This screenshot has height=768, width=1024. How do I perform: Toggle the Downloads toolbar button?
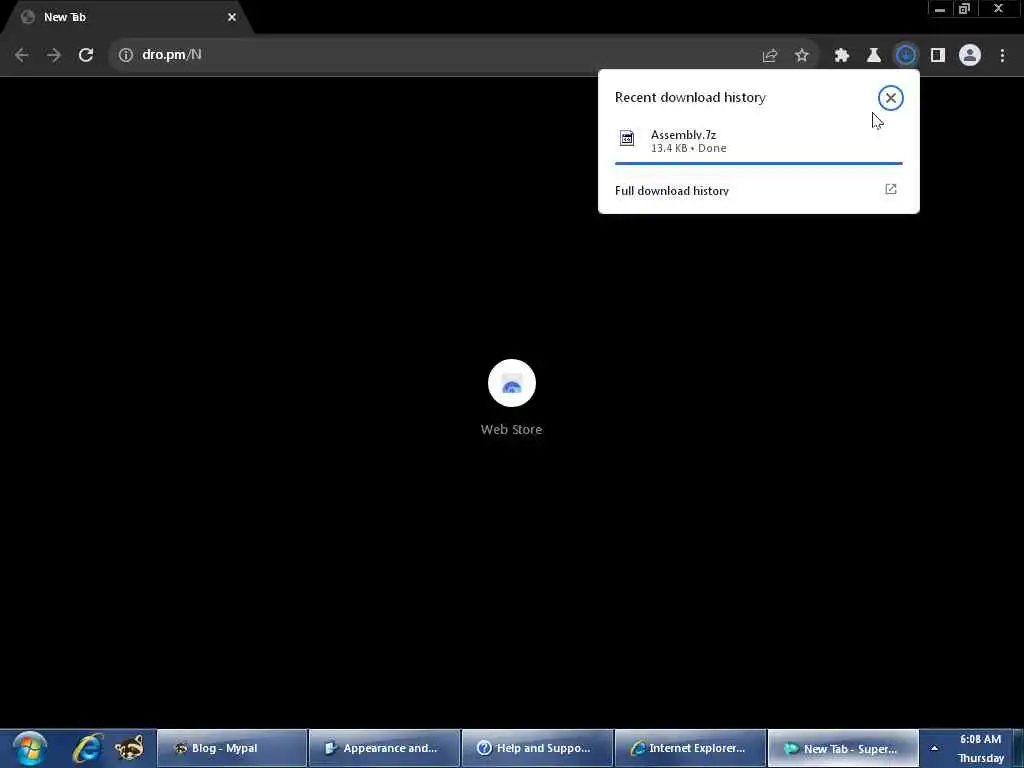(906, 56)
